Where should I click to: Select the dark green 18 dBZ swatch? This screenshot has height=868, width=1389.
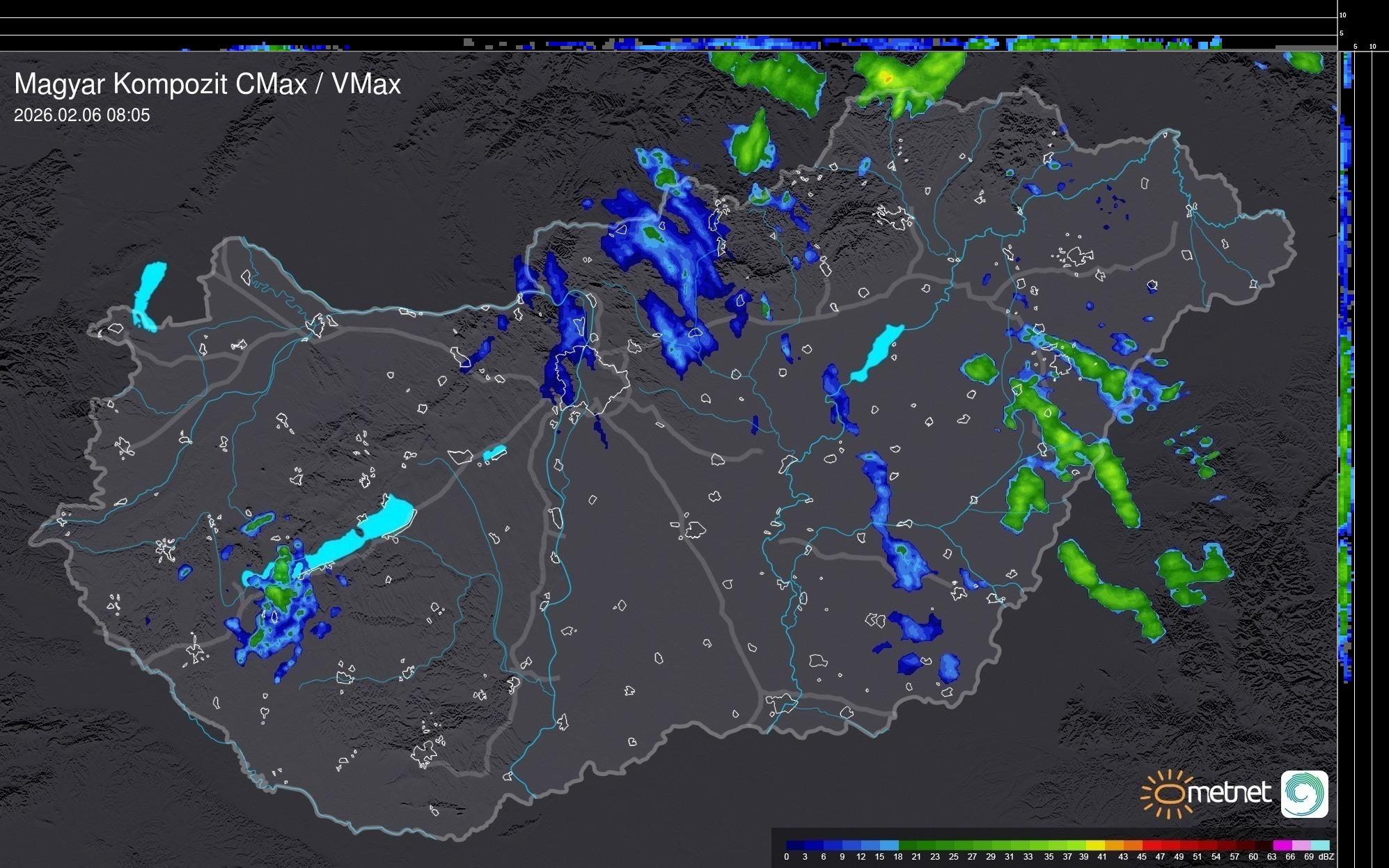[908, 845]
